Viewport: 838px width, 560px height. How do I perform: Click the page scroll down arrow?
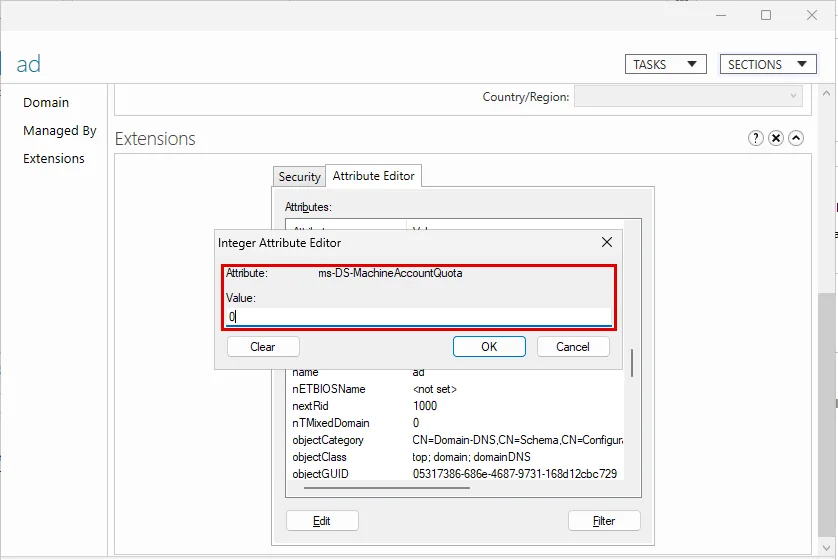pyautogui.click(x=827, y=547)
